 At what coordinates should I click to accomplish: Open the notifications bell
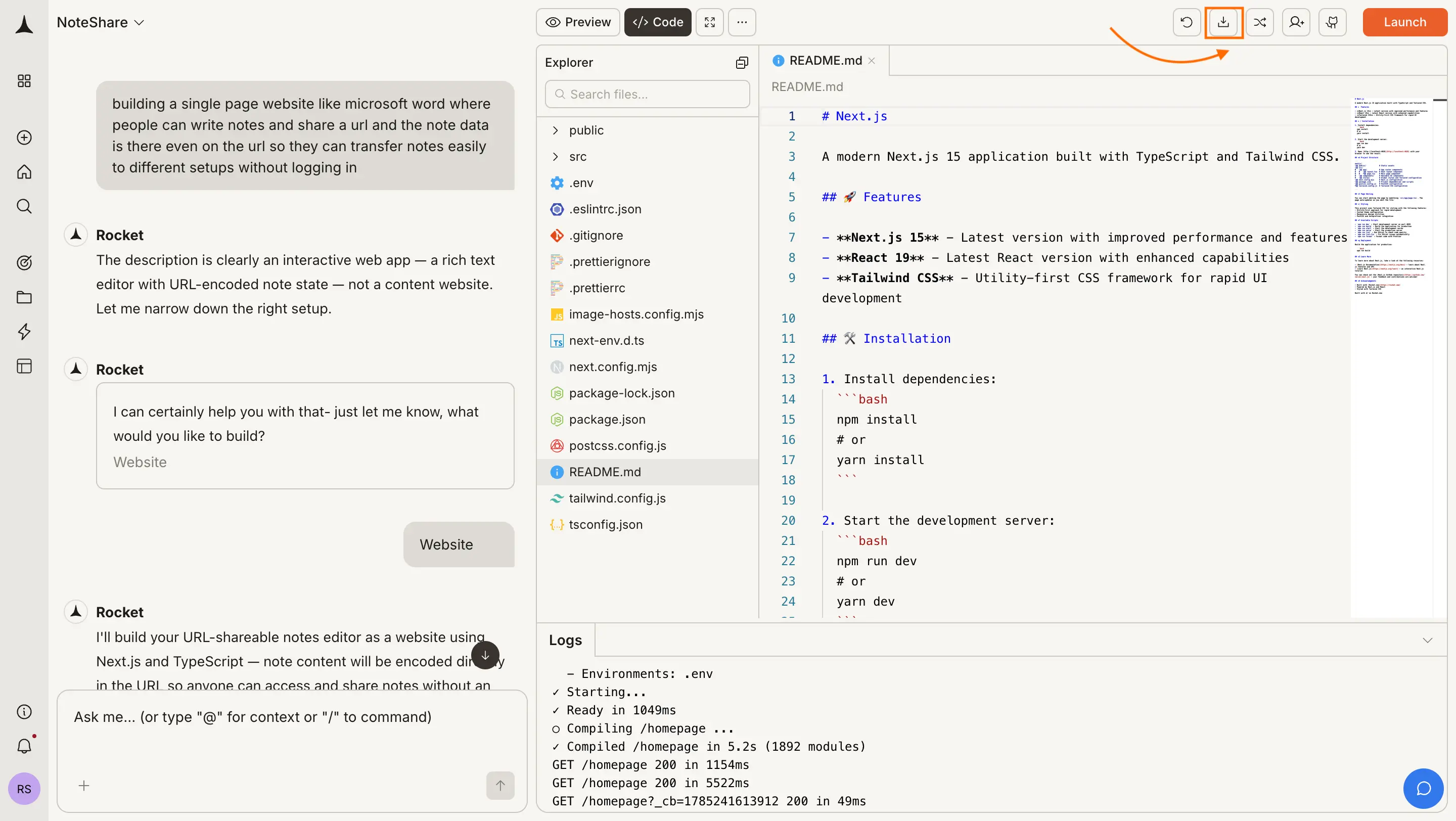point(24,746)
